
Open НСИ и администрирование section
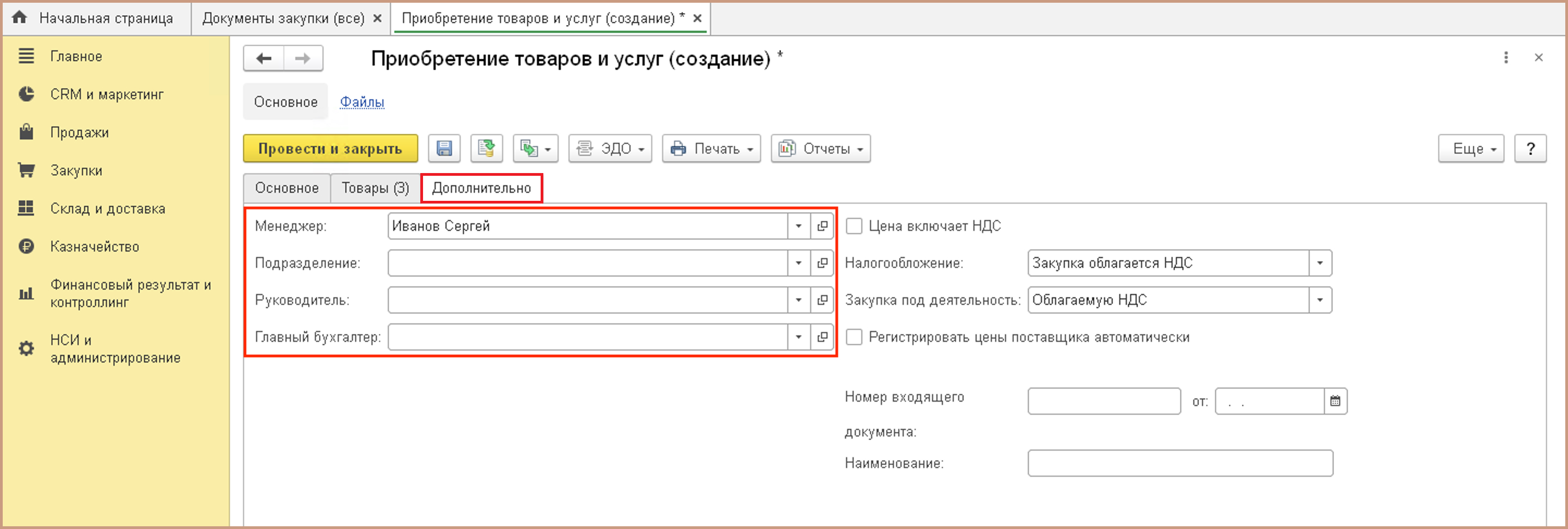115,349
